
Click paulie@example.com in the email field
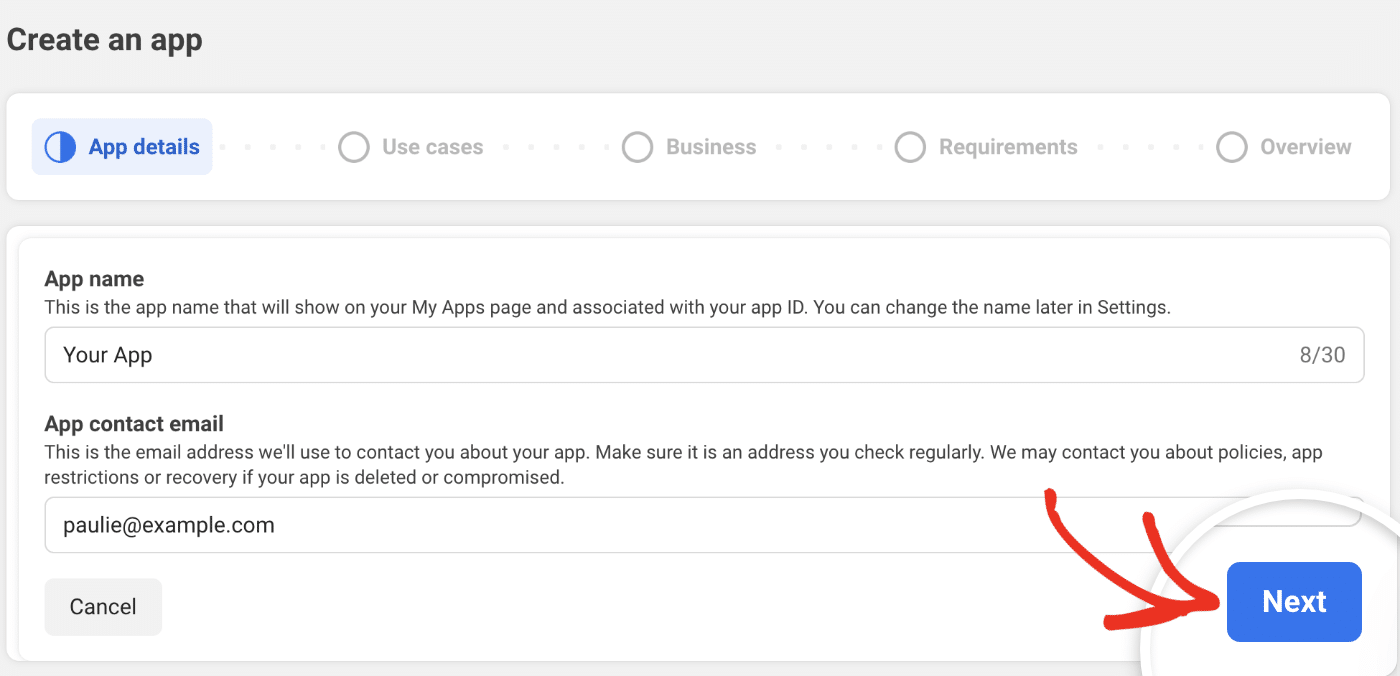pyautogui.click(x=168, y=524)
